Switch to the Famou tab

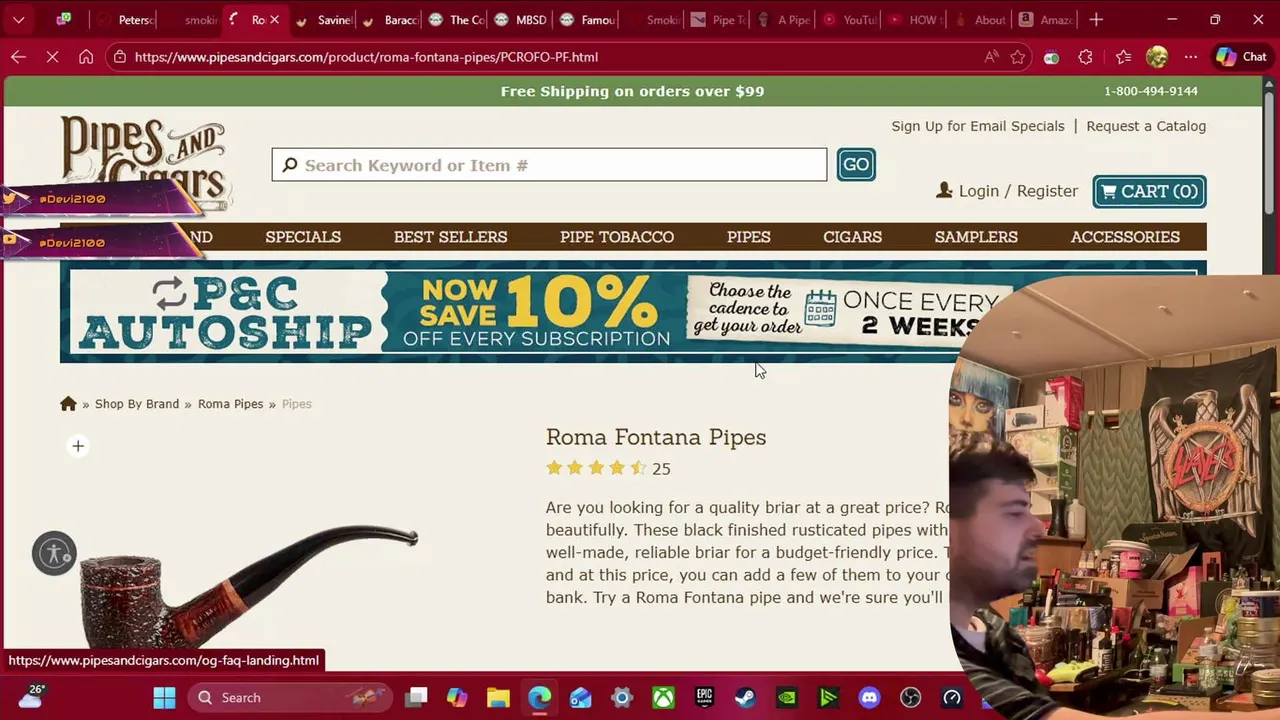pyautogui.click(x=587, y=19)
